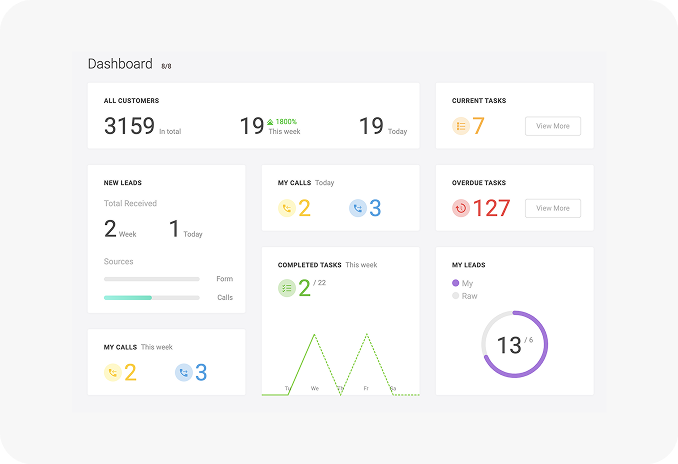
Task: Click the Dashboard page title
Action: click(x=120, y=64)
